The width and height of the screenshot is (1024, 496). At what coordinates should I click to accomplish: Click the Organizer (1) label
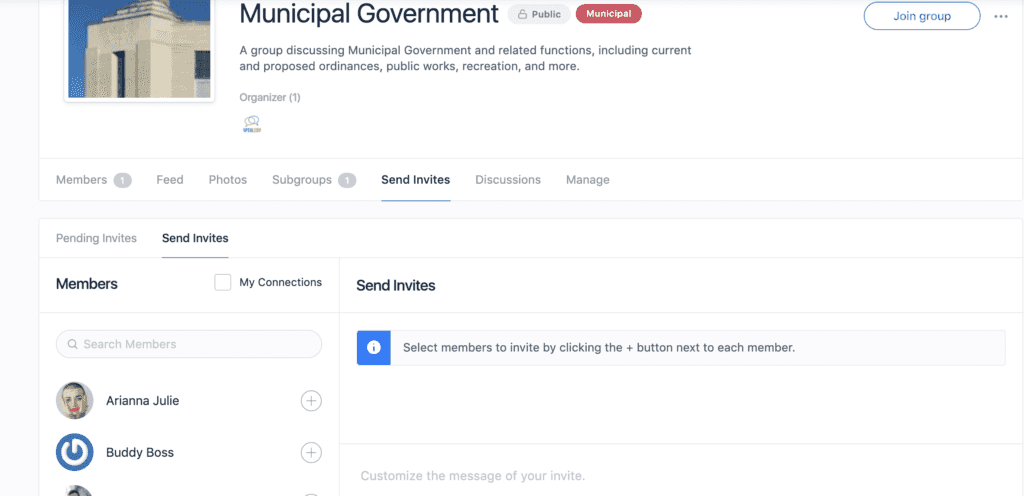click(x=270, y=97)
